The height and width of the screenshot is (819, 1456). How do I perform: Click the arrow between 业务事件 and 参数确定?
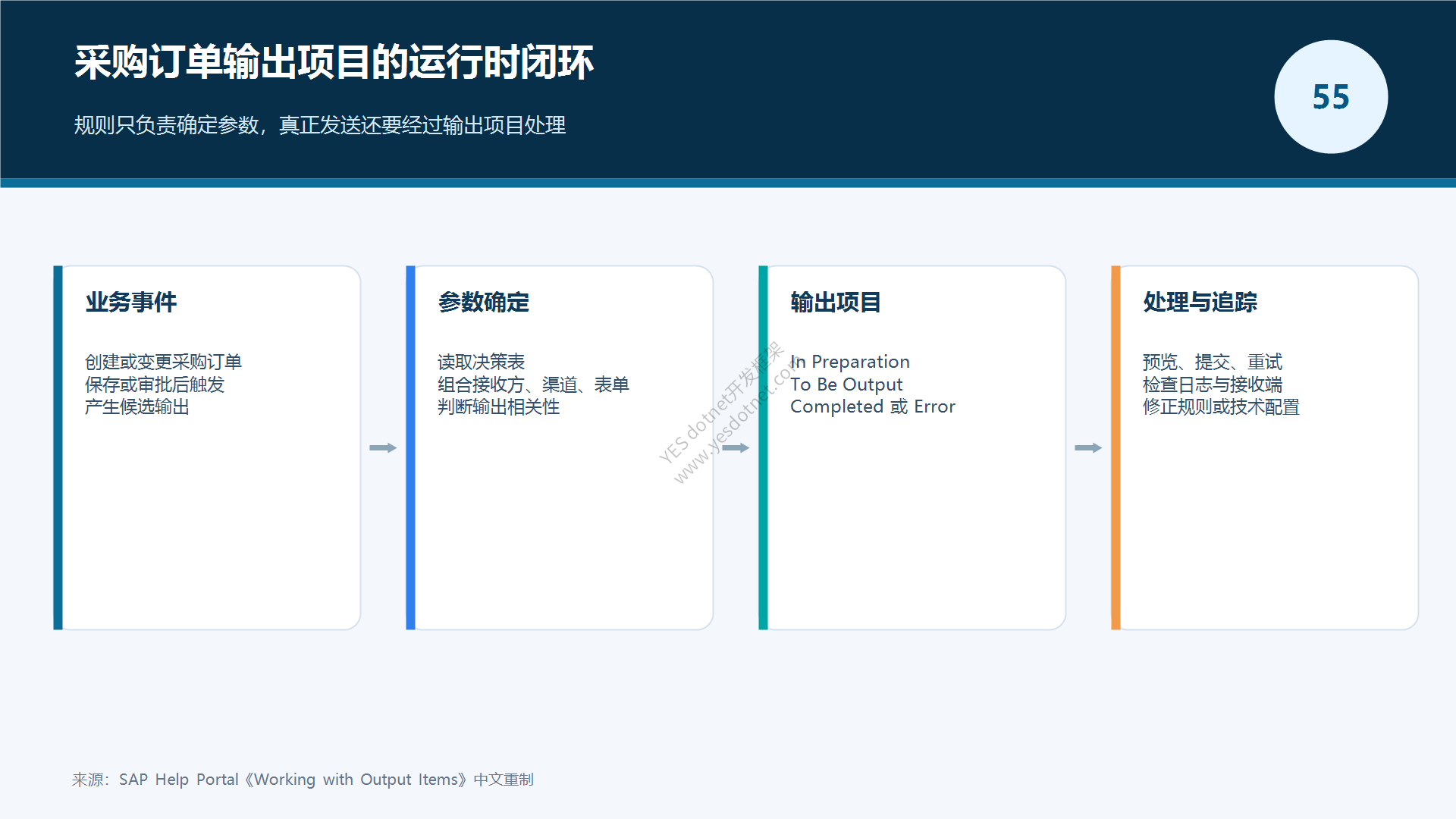pyautogui.click(x=383, y=447)
